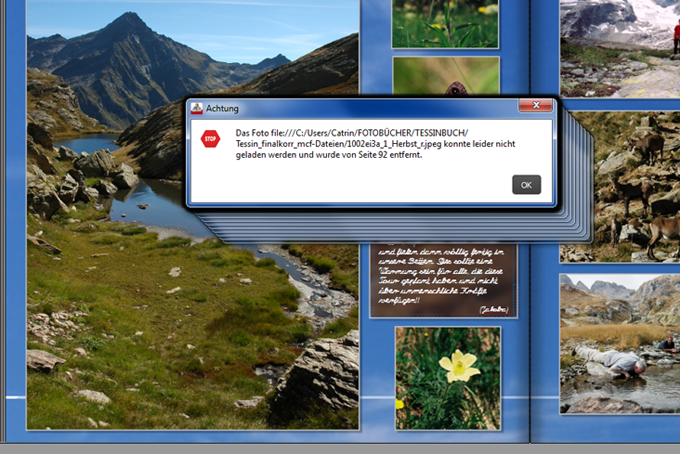This screenshot has height=454, width=680.
Task: Select the green grass photo at top
Action: click(445, 23)
